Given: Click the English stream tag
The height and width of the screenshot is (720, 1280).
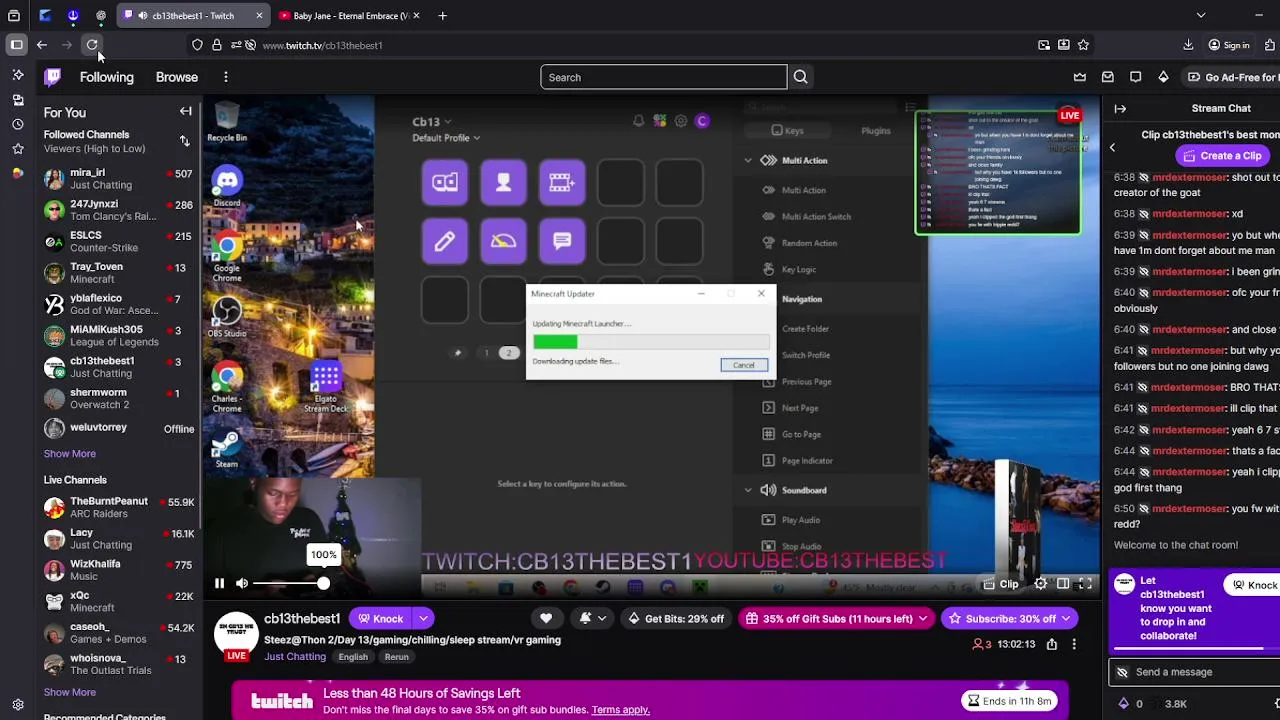Looking at the screenshot, I should [x=353, y=657].
